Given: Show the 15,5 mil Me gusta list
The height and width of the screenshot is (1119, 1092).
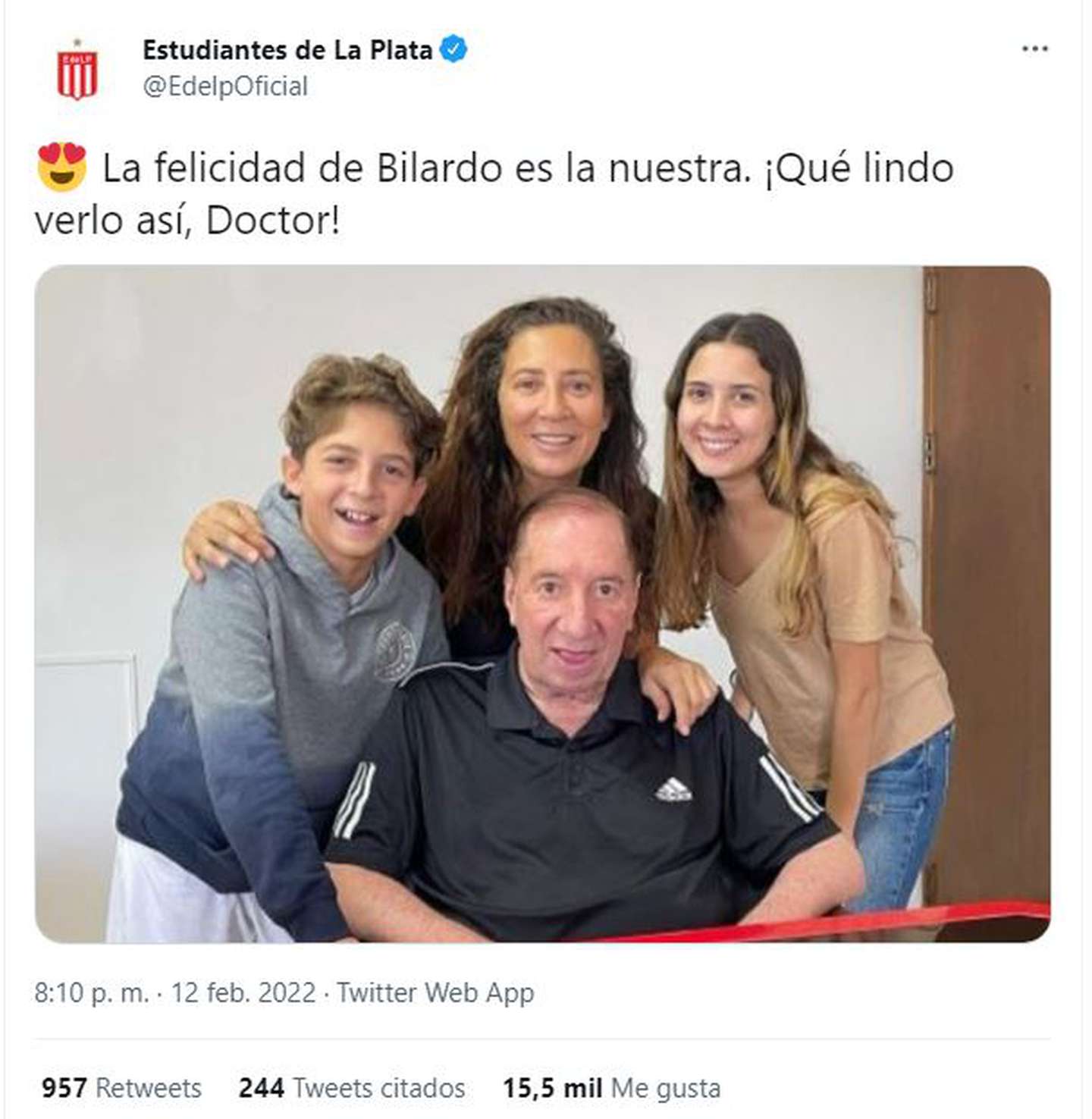Looking at the screenshot, I should pyautogui.click(x=612, y=1089).
